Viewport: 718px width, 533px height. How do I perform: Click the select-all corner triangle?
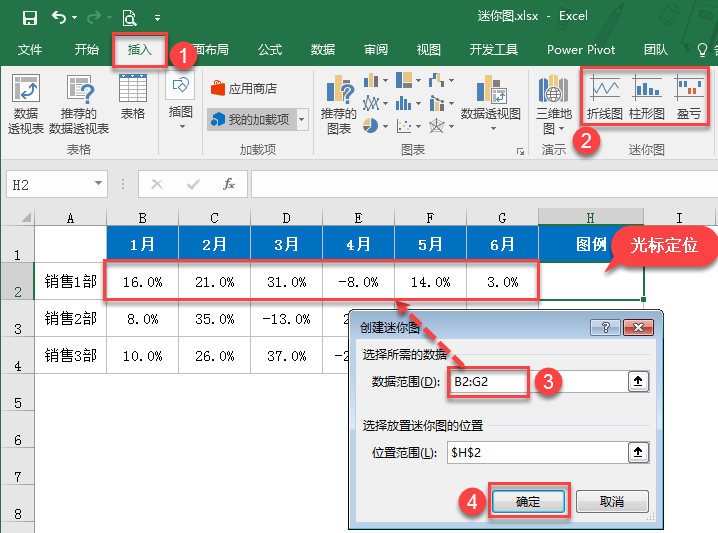click(x=26, y=217)
